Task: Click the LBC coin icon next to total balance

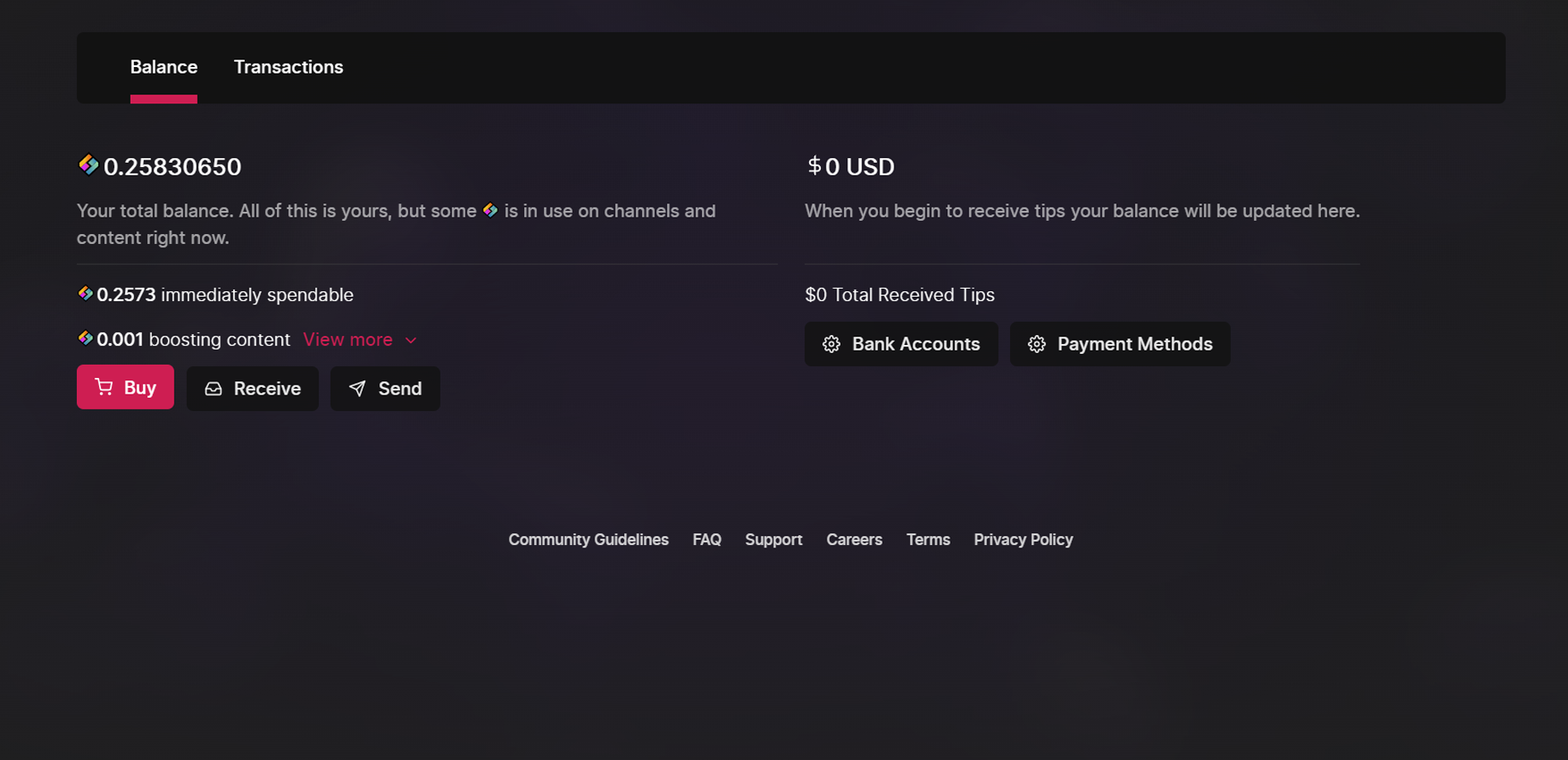Action: (x=88, y=165)
